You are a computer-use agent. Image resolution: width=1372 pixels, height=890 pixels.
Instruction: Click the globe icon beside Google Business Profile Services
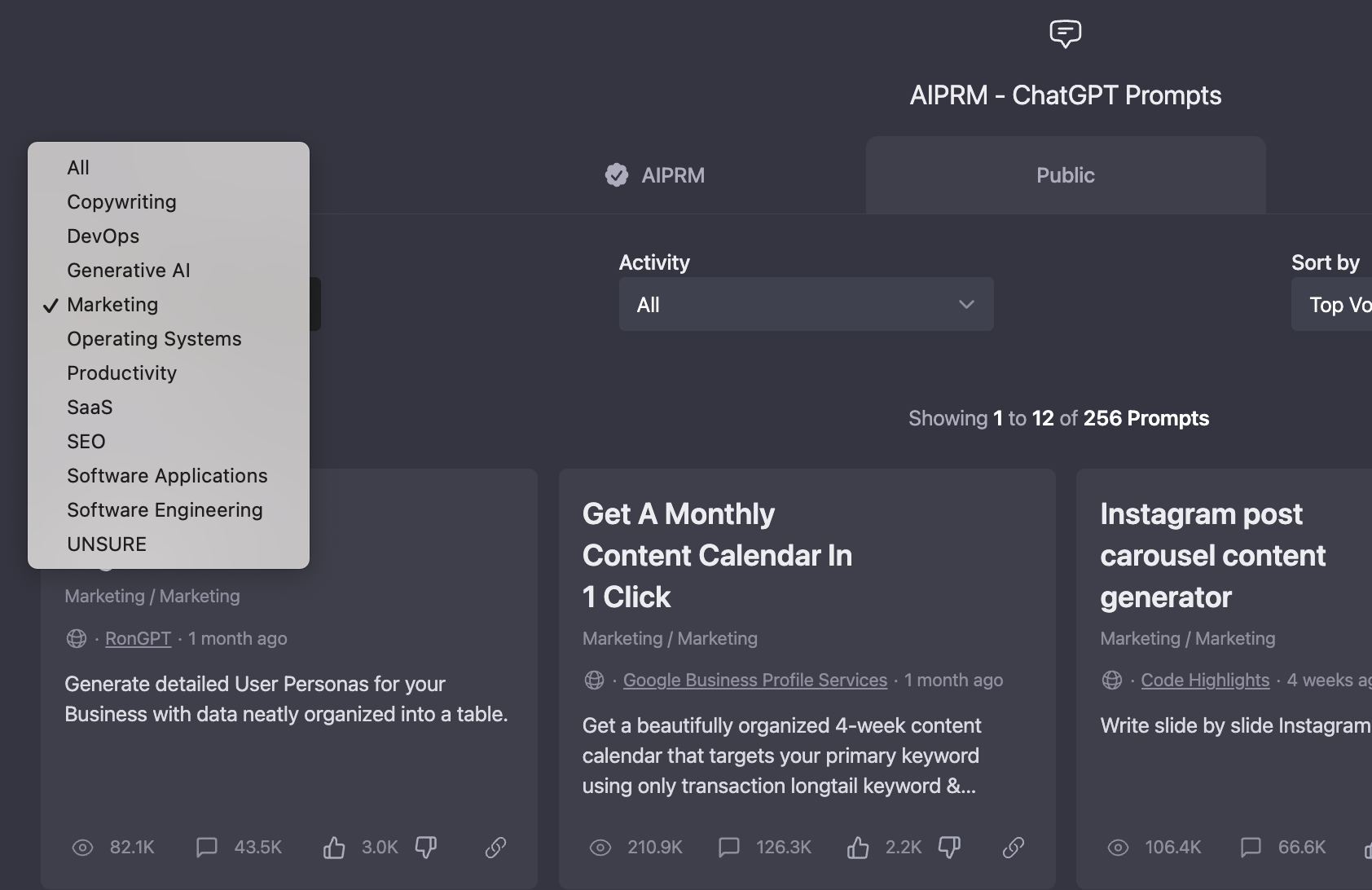coord(595,680)
